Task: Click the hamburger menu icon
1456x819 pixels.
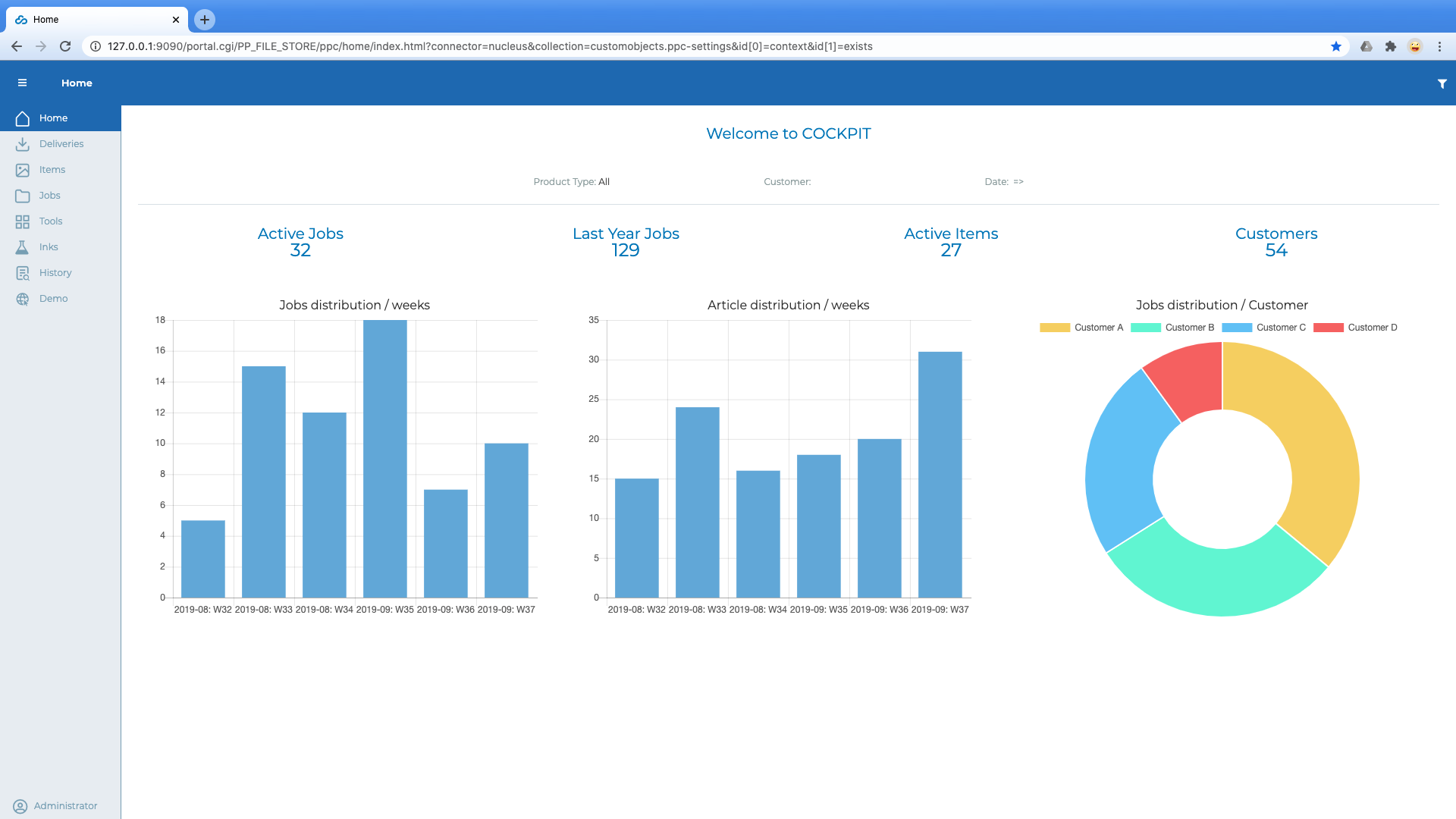Action: pos(22,83)
